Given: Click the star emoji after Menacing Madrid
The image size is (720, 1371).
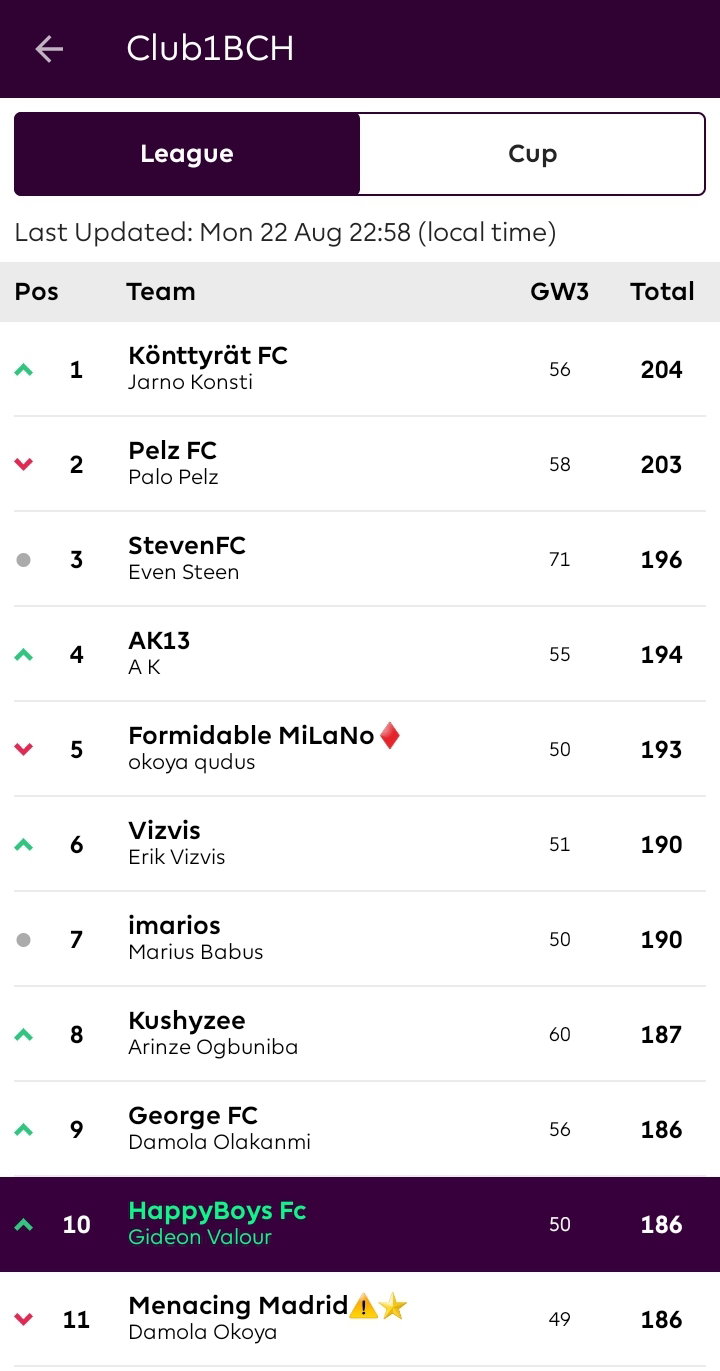Looking at the screenshot, I should (x=393, y=1306).
